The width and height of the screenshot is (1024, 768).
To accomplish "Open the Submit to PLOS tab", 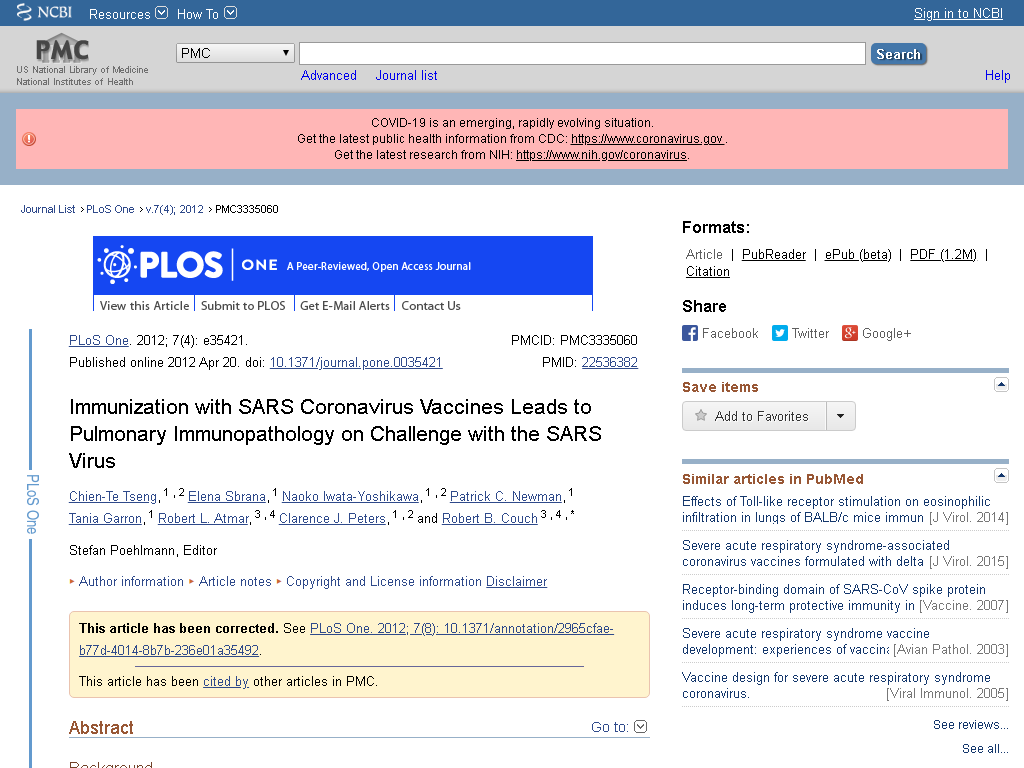I will click(243, 305).
